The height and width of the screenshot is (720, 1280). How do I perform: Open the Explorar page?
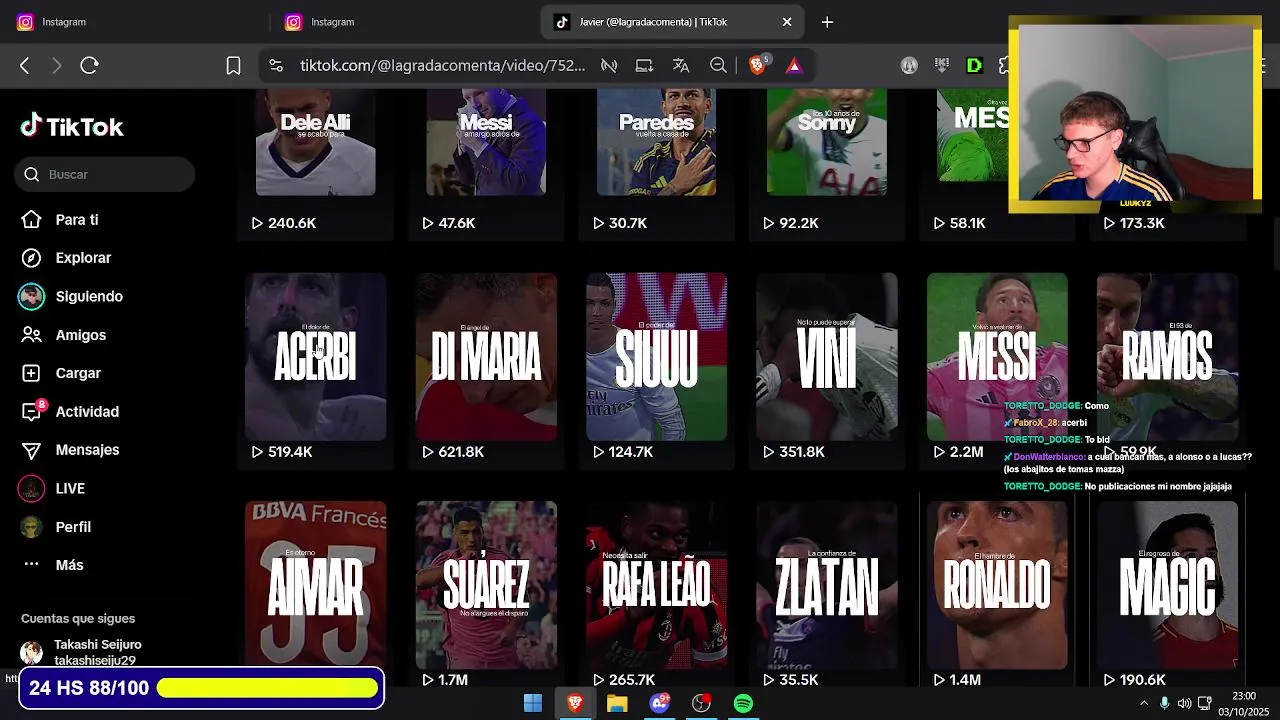tap(83, 258)
